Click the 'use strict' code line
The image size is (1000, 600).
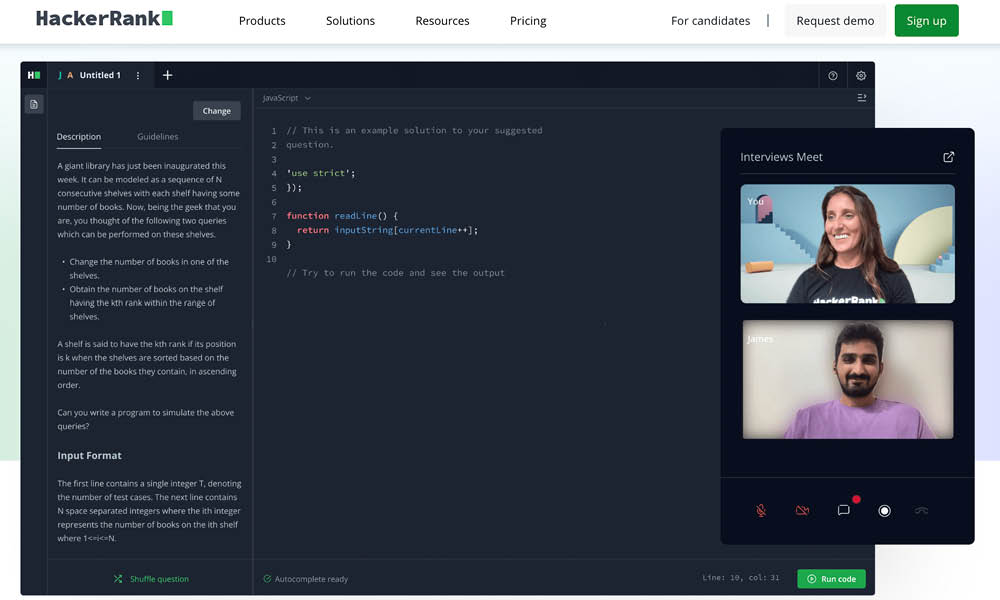pyautogui.click(x=321, y=173)
